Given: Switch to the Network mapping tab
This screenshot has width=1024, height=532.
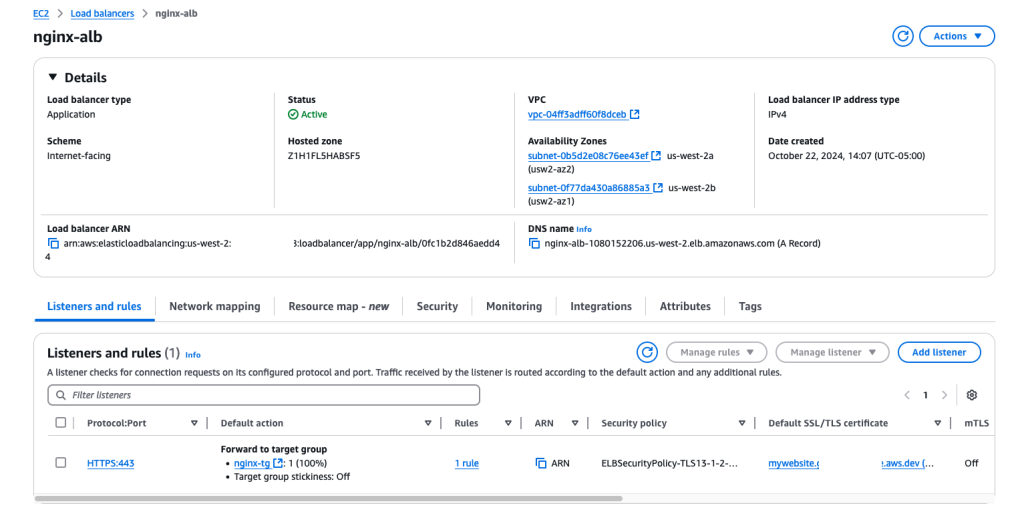Looking at the screenshot, I should coord(214,306).
